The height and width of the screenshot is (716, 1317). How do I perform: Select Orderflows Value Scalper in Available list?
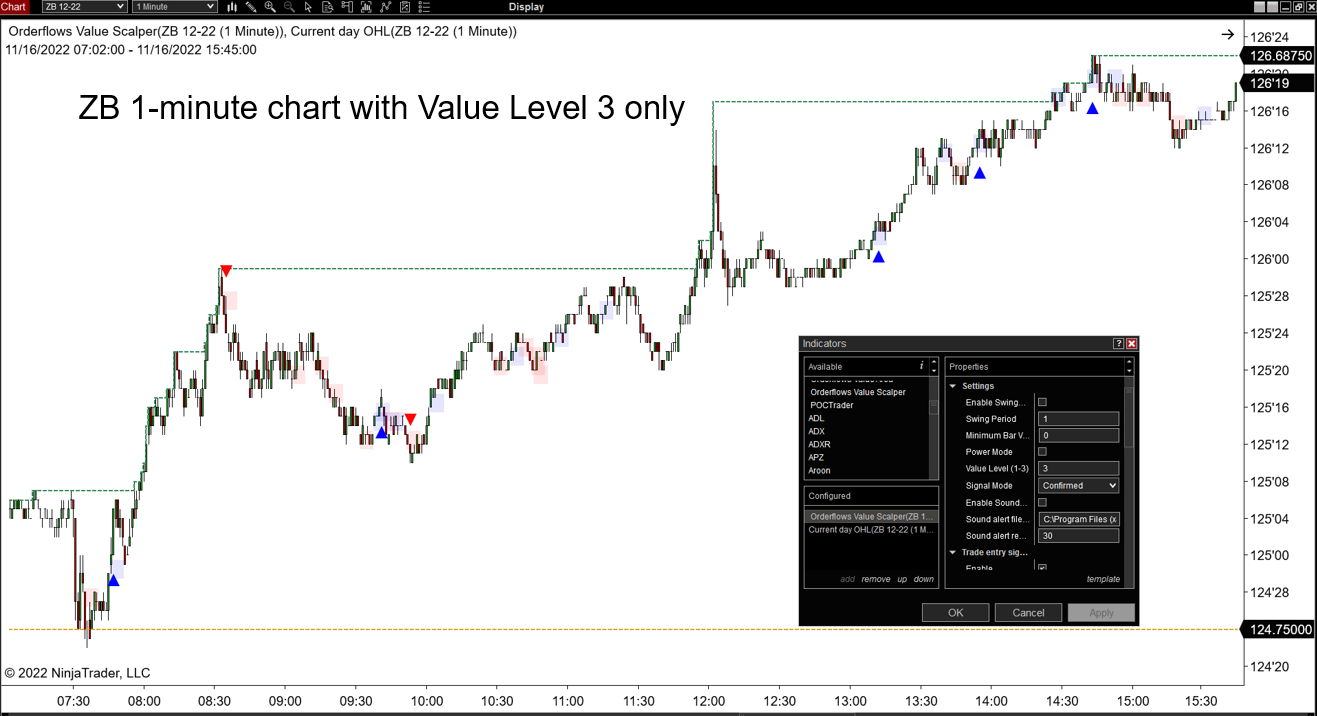point(857,392)
